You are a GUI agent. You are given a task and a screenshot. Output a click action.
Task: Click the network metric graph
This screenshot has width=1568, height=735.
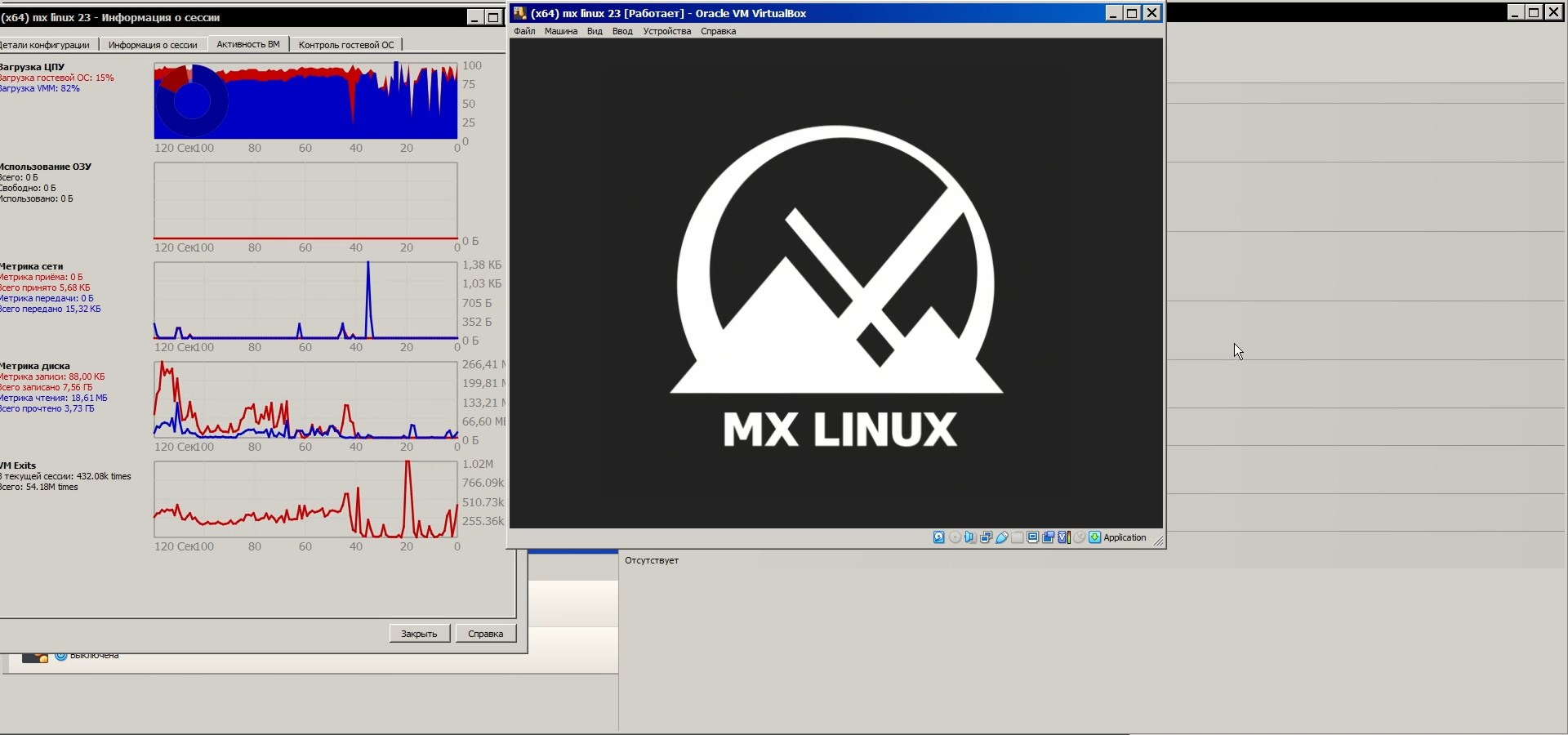click(x=305, y=301)
